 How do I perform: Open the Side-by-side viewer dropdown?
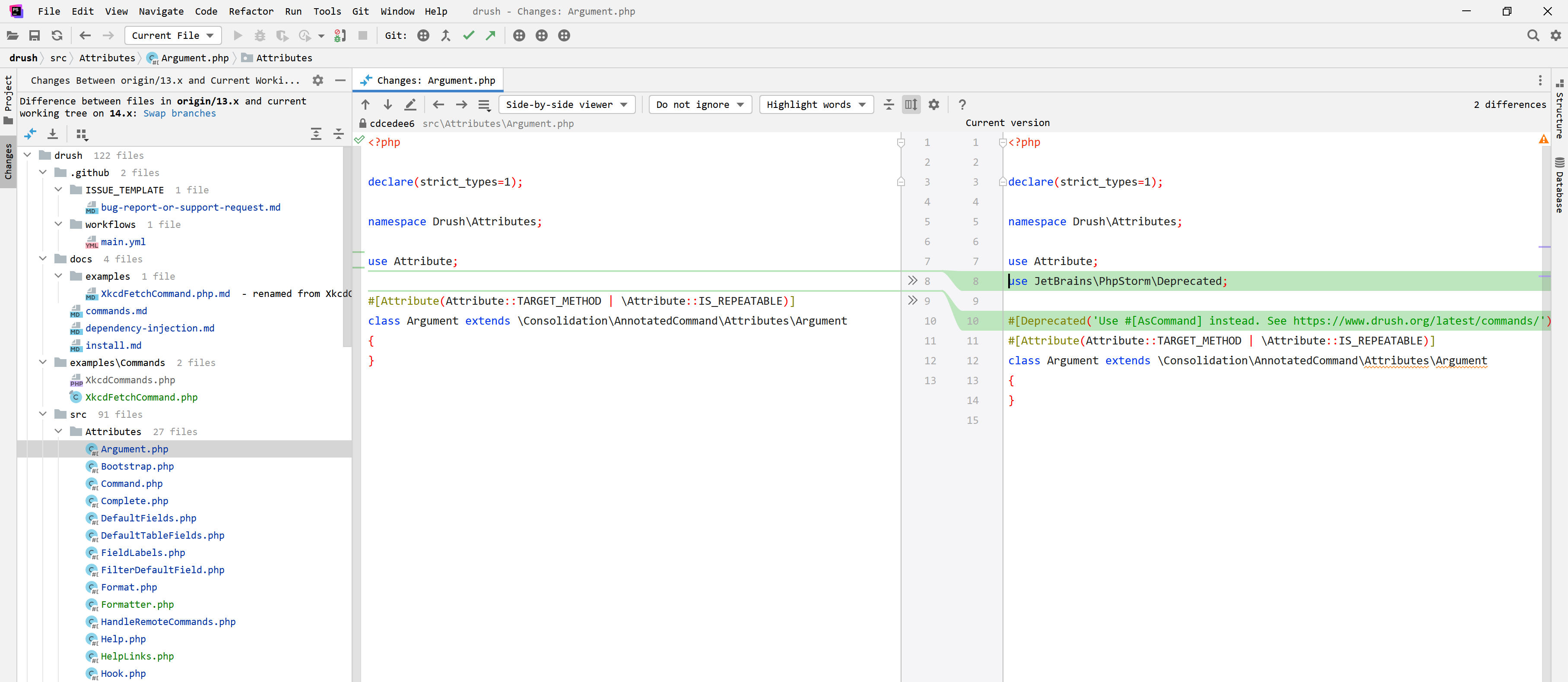567,104
